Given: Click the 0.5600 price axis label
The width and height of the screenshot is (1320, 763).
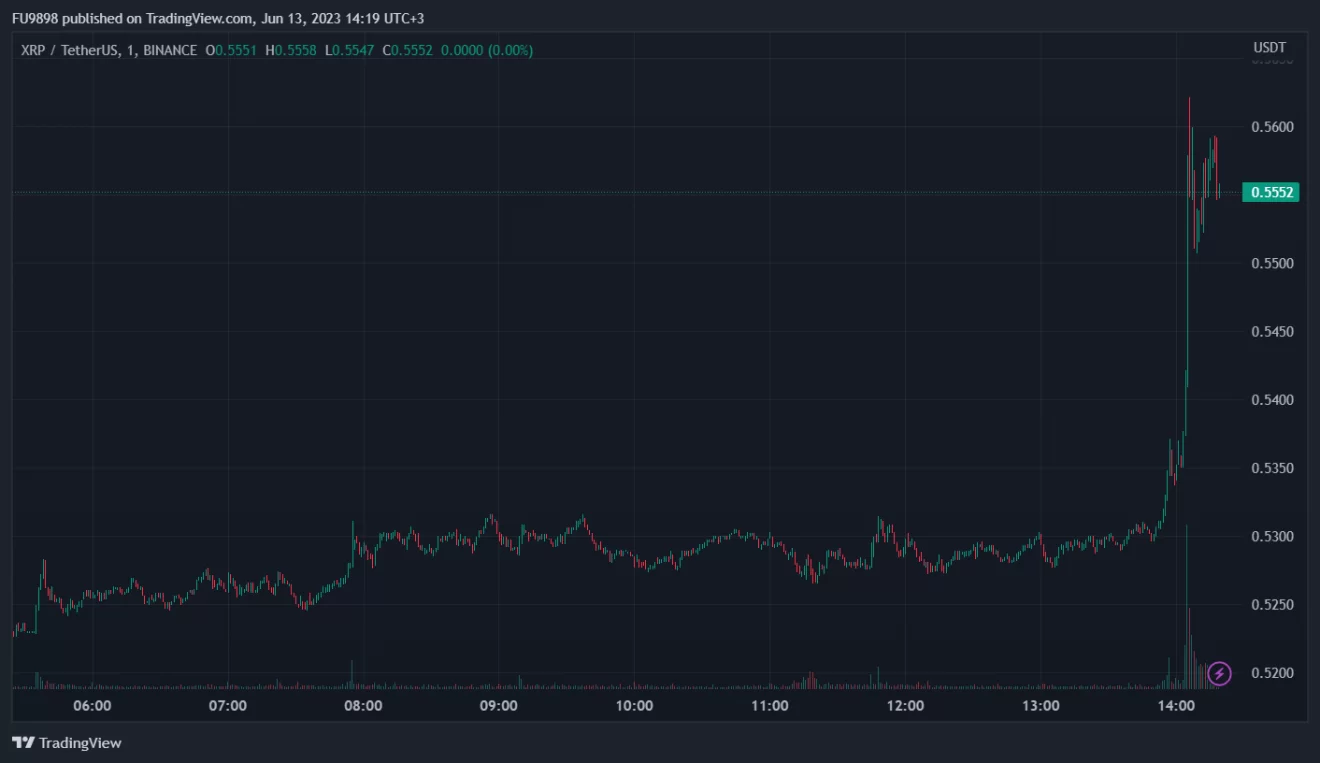Looking at the screenshot, I should click(x=1270, y=127).
